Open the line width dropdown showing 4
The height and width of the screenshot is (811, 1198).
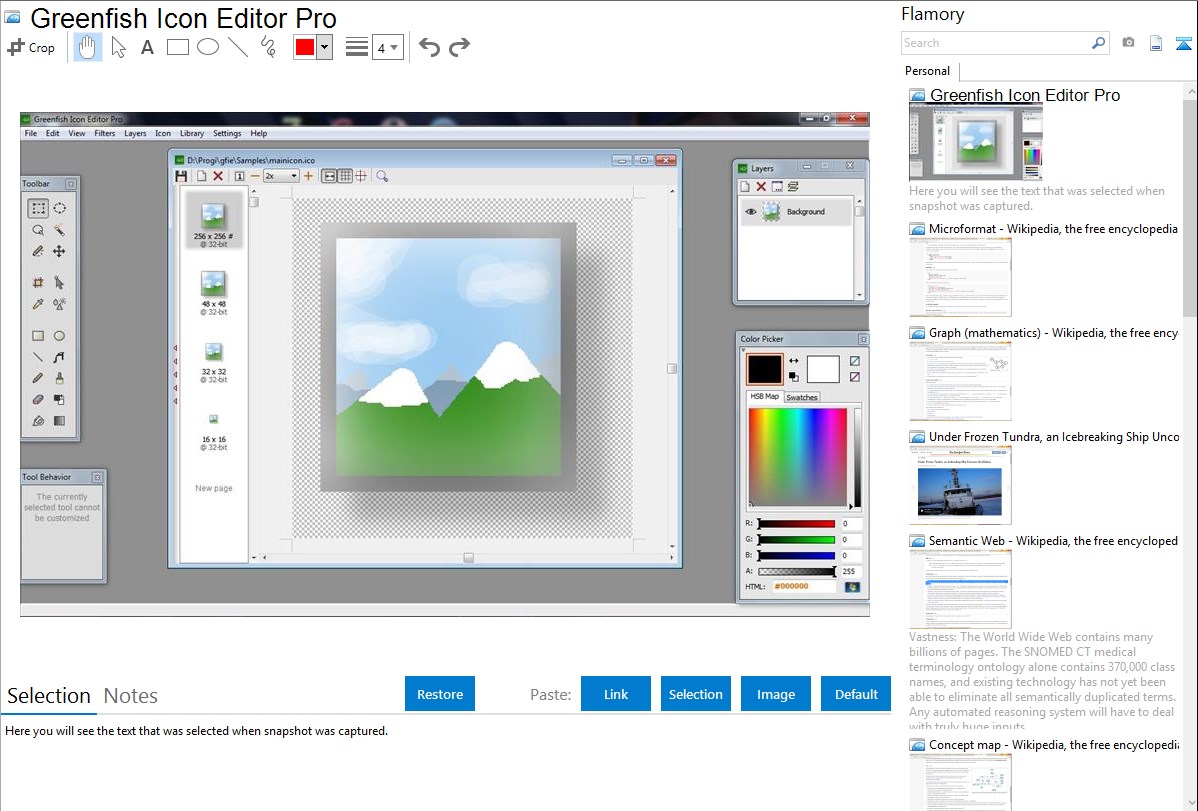387,48
